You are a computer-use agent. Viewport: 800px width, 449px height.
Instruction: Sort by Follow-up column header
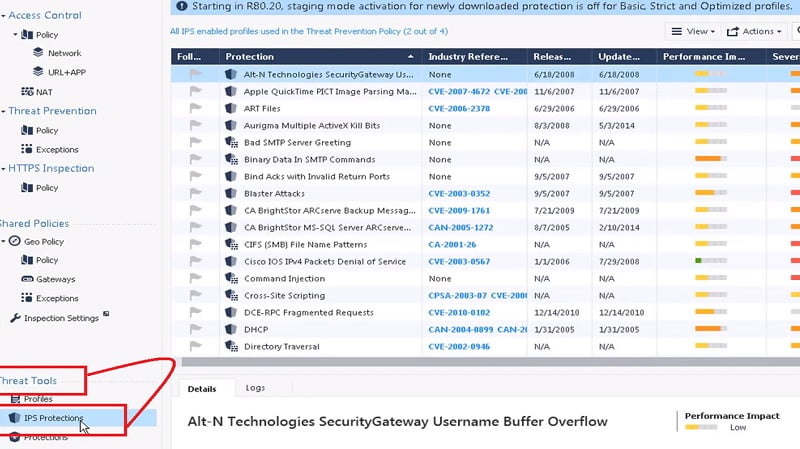[195, 57]
